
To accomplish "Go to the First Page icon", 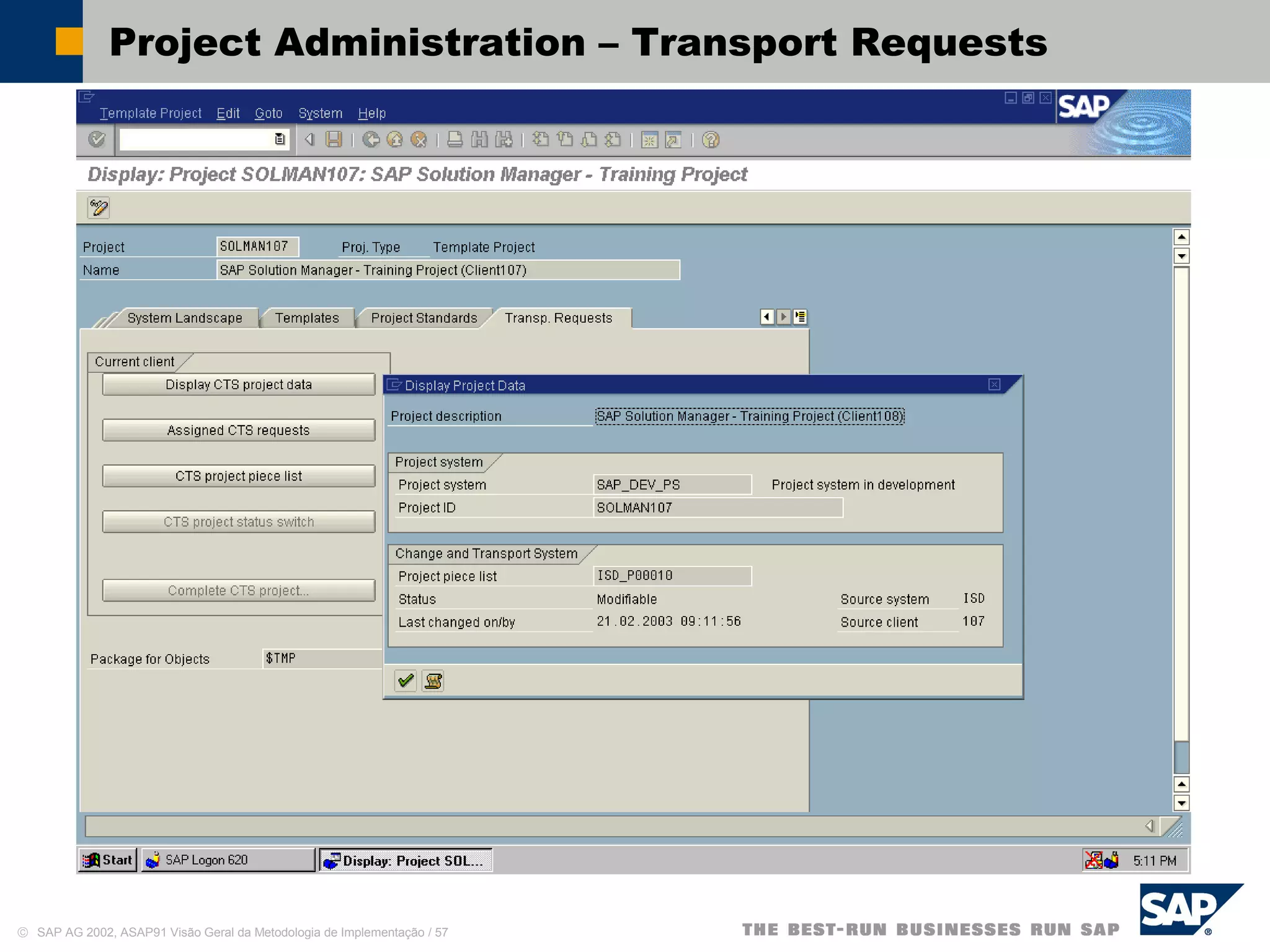I will [540, 140].
